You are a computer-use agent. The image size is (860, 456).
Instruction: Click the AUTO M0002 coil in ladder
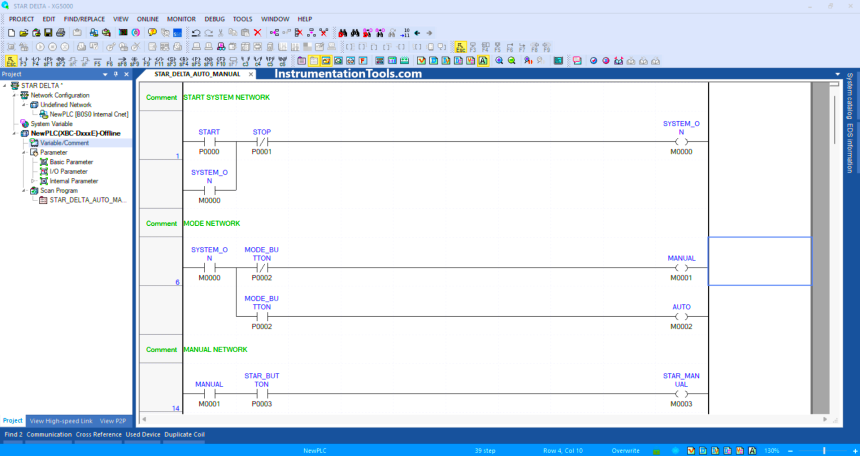(x=681, y=317)
